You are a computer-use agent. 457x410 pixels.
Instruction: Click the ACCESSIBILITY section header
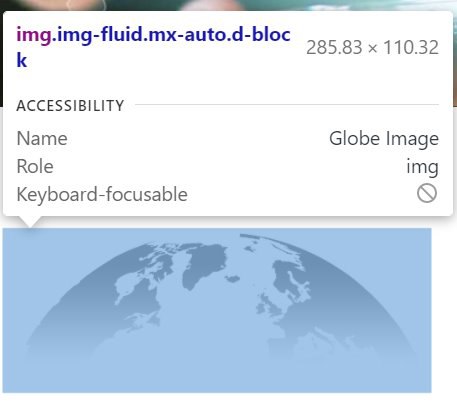coord(70,106)
